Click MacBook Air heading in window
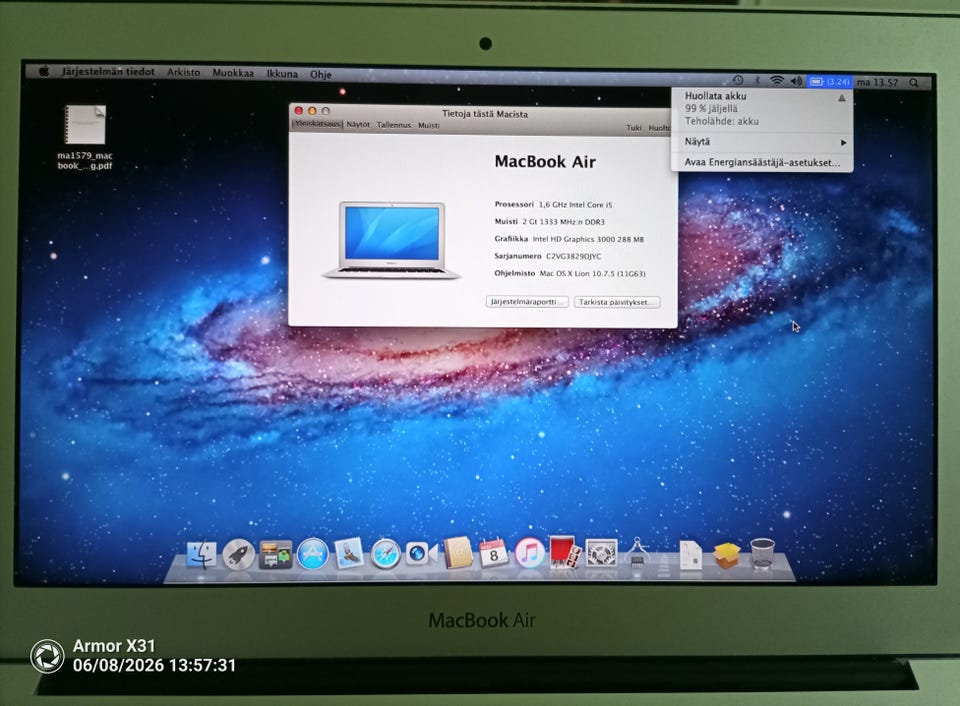This screenshot has height=706, width=960. pyautogui.click(x=545, y=162)
